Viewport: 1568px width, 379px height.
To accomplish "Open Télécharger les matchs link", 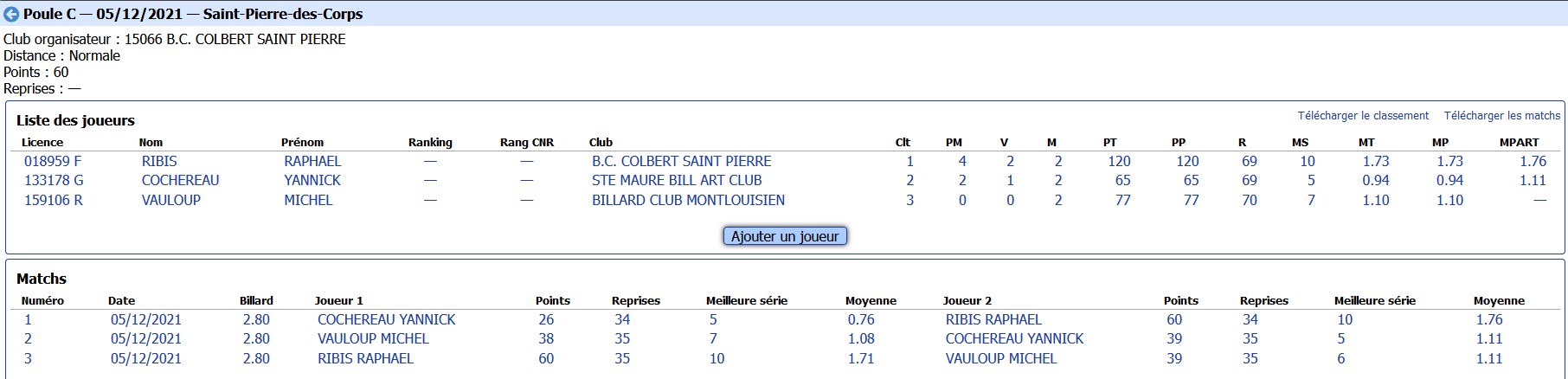I will click(x=1502, y=116).
